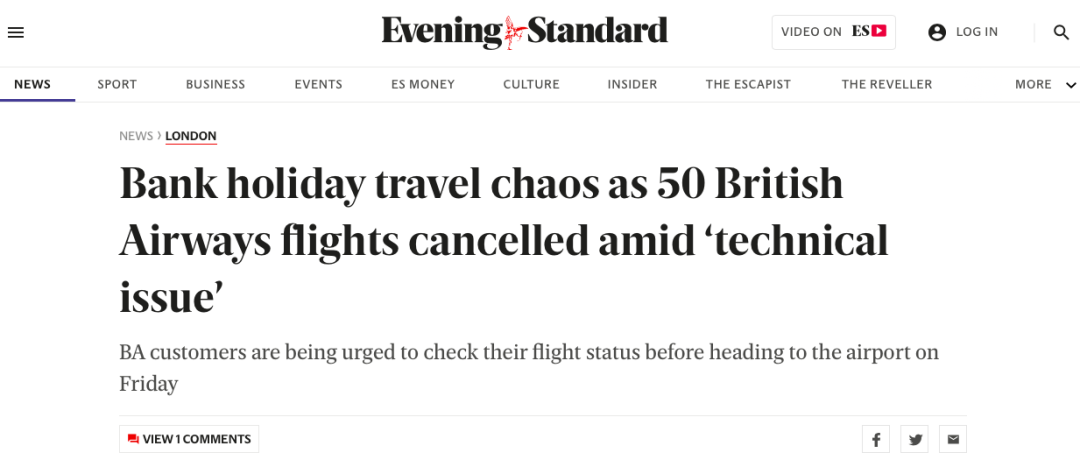The image size is (1080, 460).
Task: Share article on Facebook
Action: pos(875,439)
